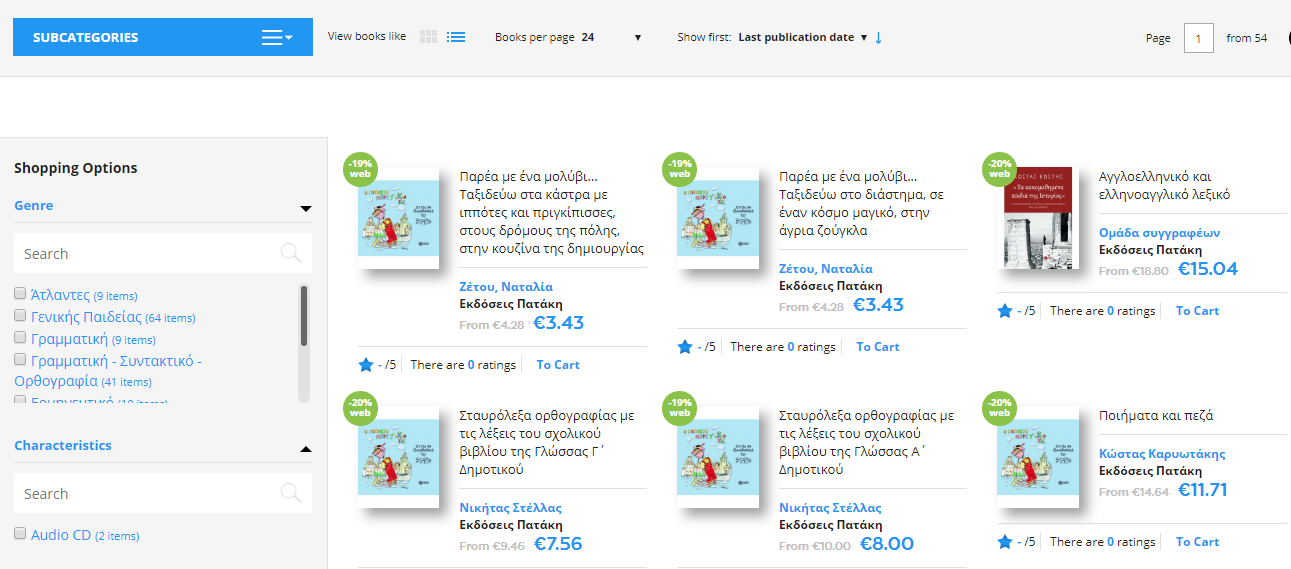Check the Άτλαντες genre filter
1291x569 pixels.
point(20,294)
